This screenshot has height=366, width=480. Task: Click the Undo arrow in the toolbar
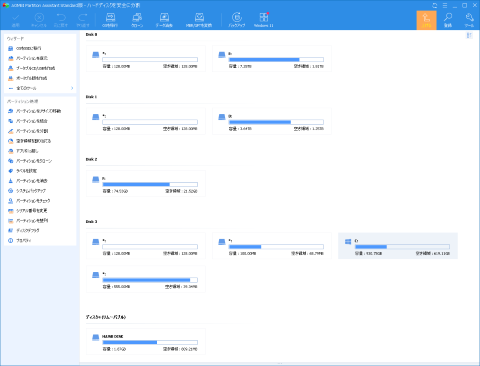click(x=61, y=20)
